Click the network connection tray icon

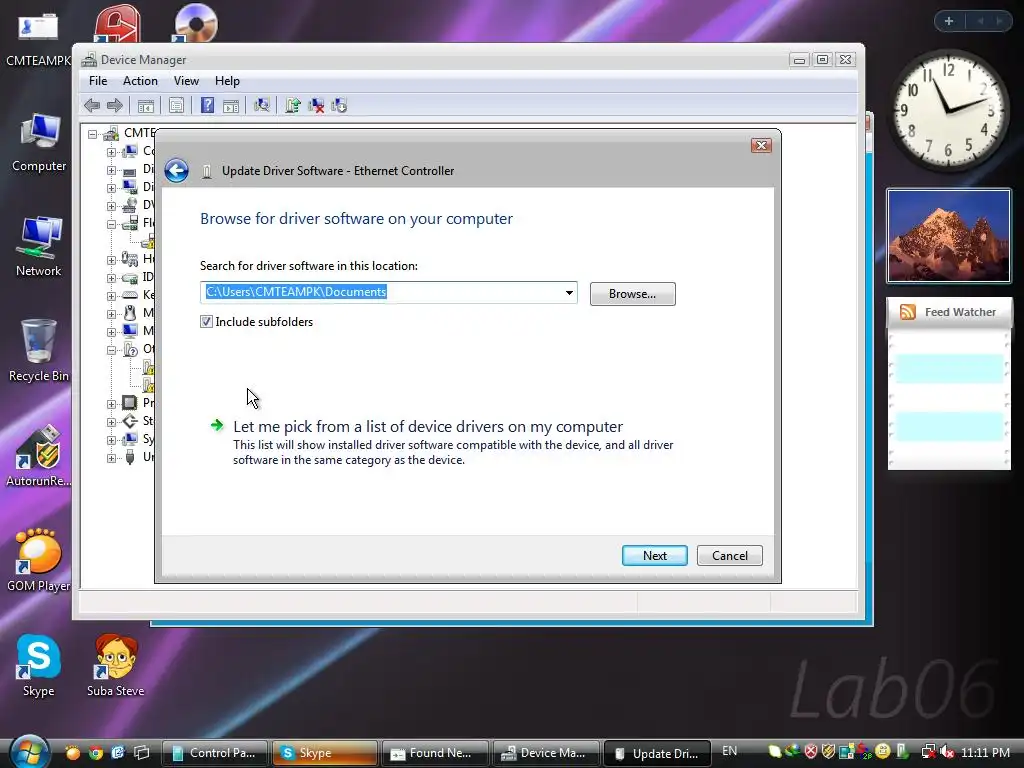pyautogui.click(x=928, y=752)
